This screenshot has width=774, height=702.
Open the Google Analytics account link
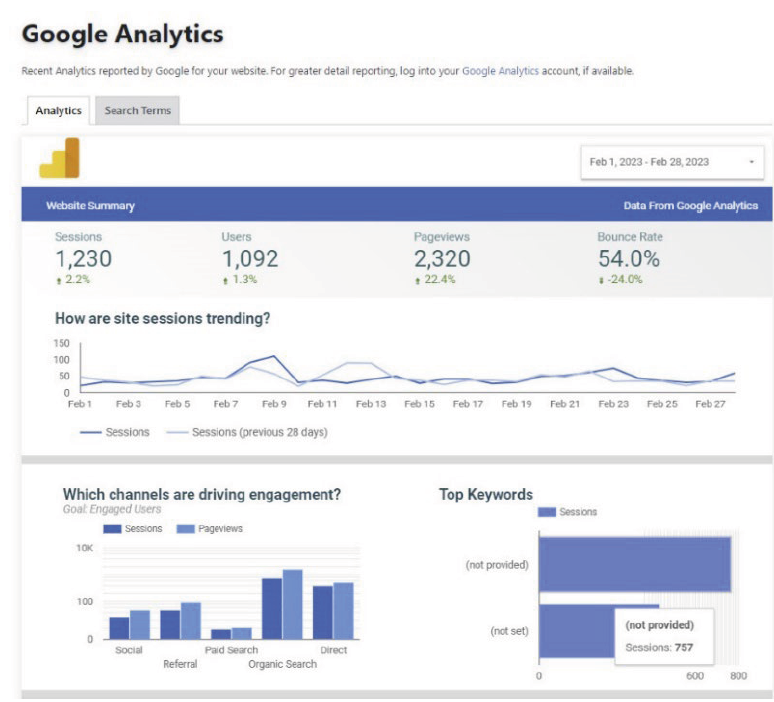click(x=500, y=71)
